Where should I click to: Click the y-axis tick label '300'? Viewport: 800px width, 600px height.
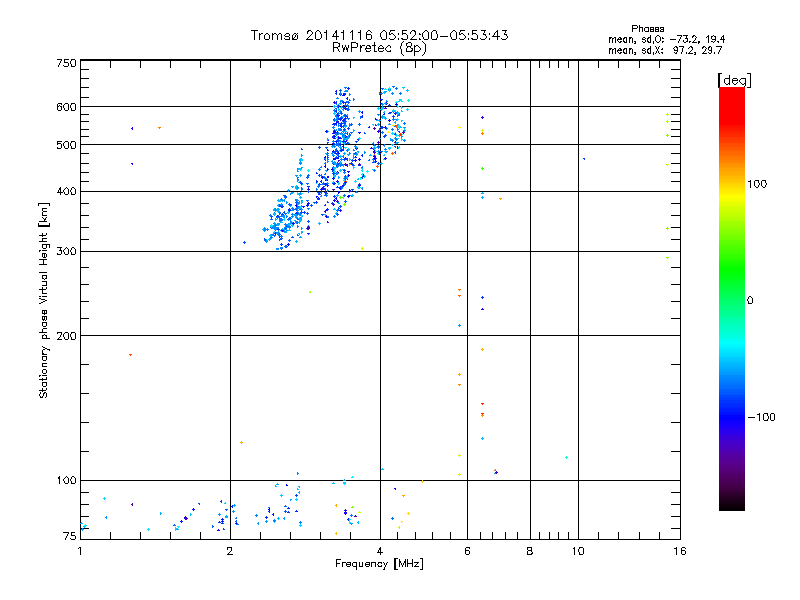pos(66,252)
